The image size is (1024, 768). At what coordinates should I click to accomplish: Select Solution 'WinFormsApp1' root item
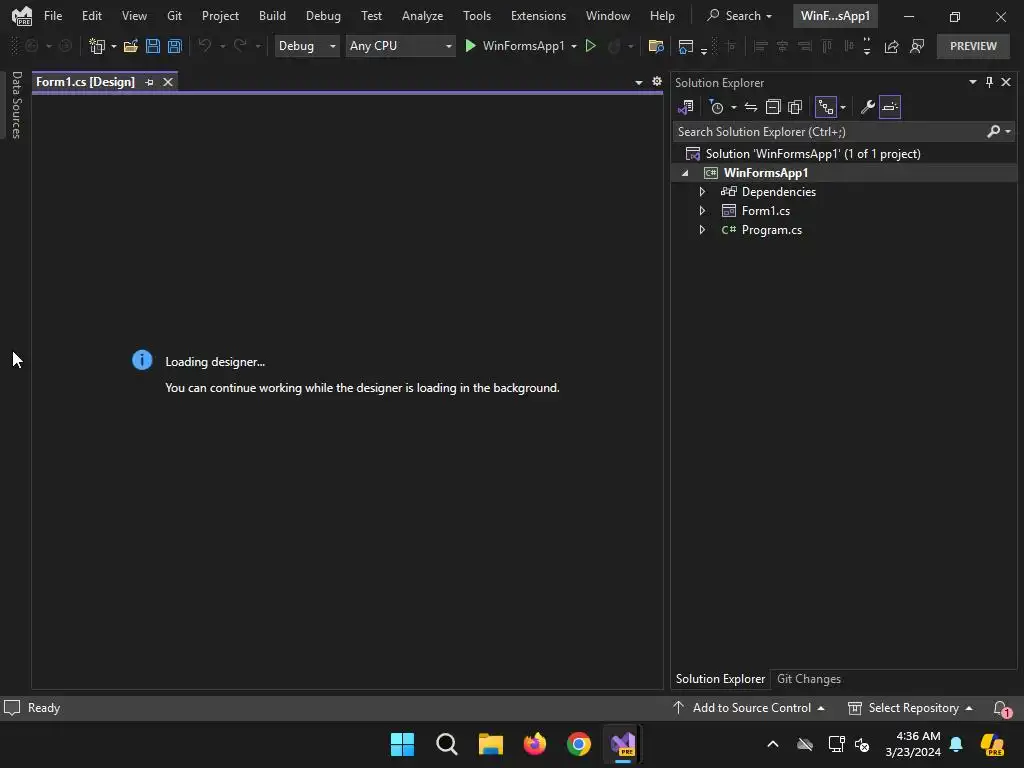tap(813, 154)
